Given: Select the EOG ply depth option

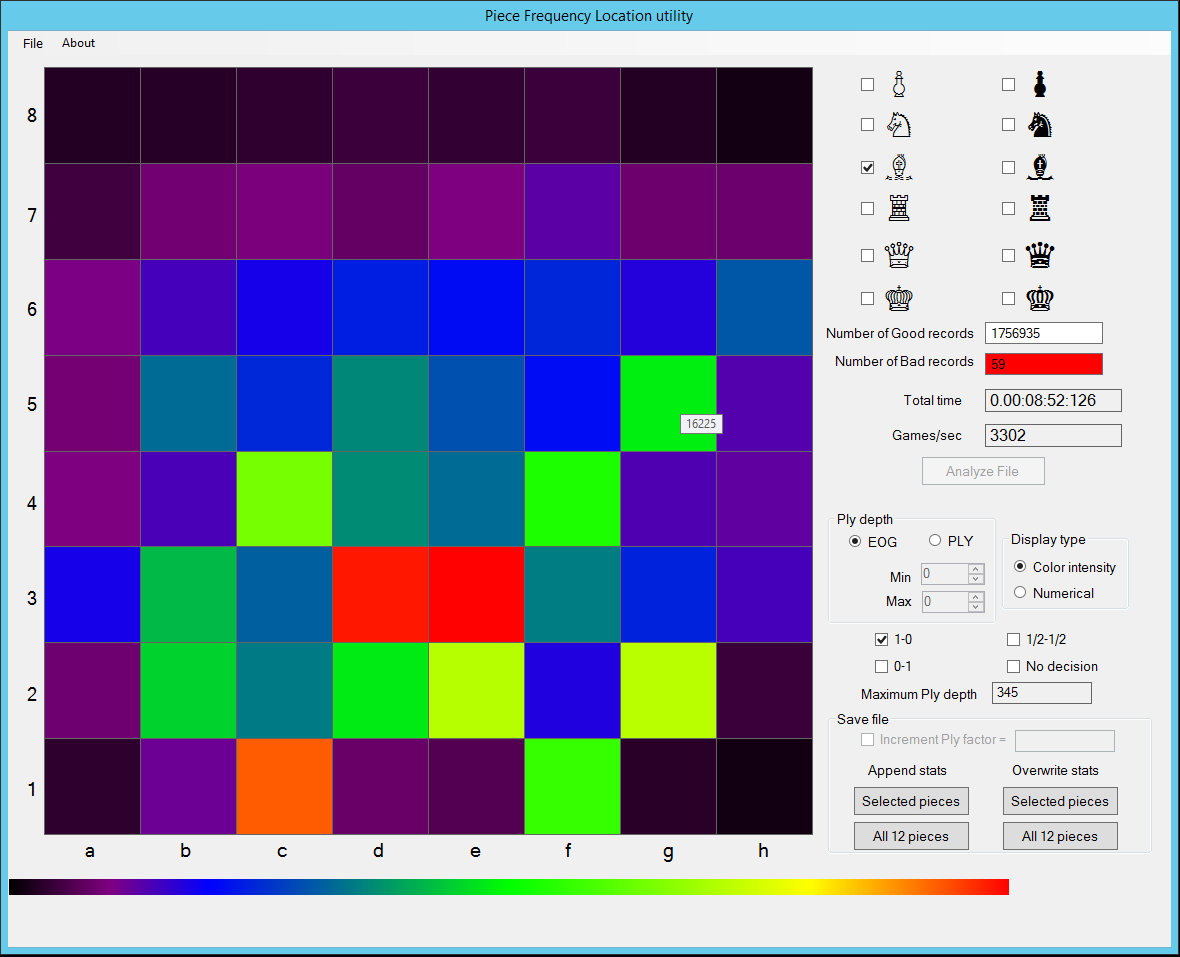Looking at the screenshot, I should tap(855, 541).
